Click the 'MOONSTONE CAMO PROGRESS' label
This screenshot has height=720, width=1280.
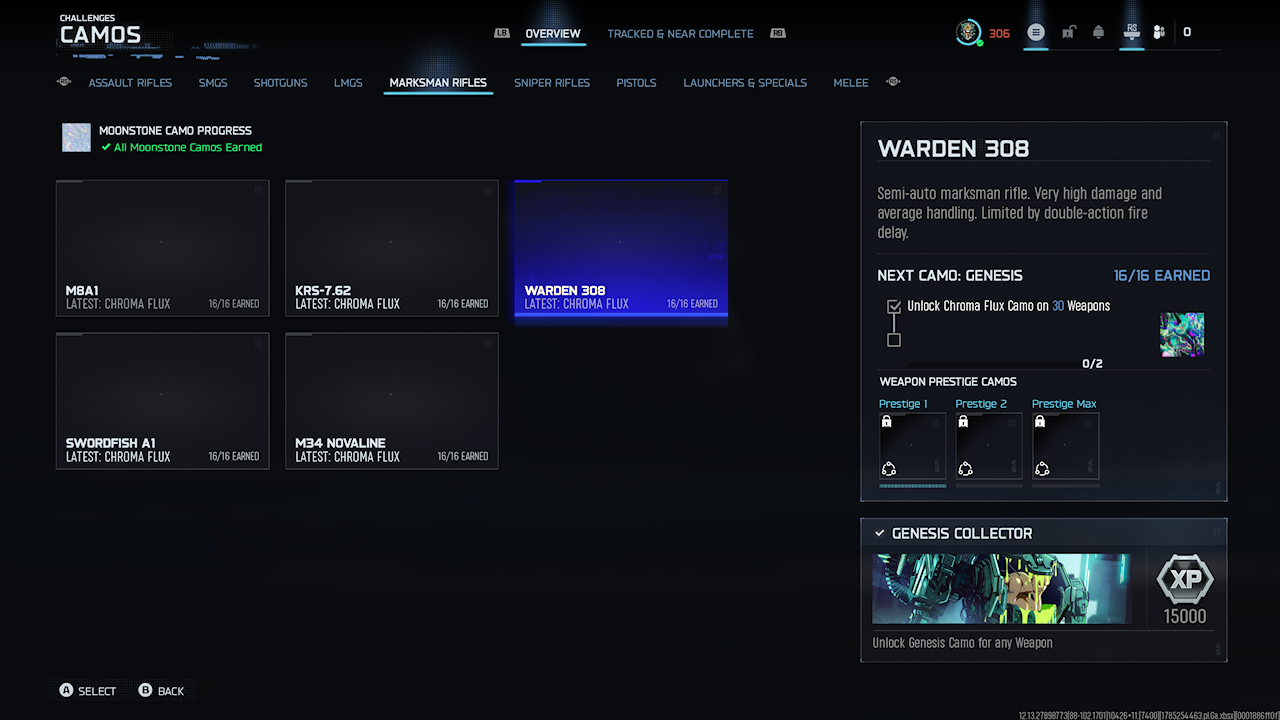pyautogui.click(x=175, y=130)
